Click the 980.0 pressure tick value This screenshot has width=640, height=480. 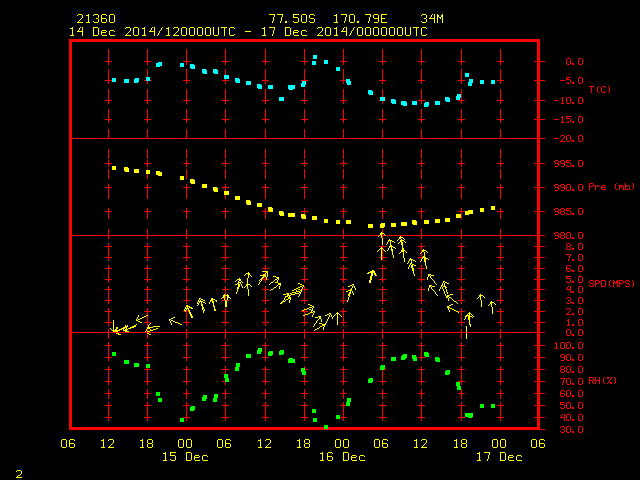[x=569, y=236]
